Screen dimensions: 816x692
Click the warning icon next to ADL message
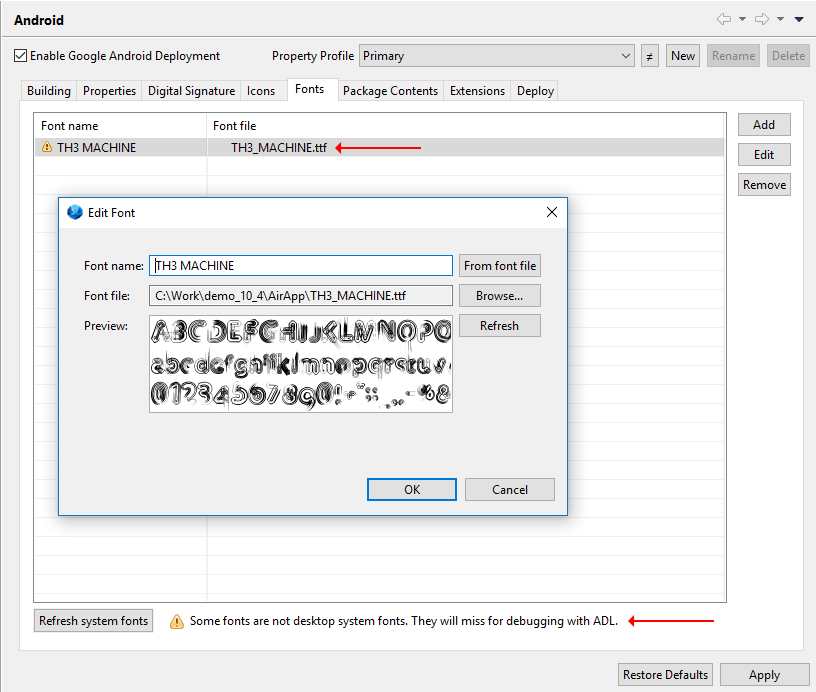tap(177, 621)
